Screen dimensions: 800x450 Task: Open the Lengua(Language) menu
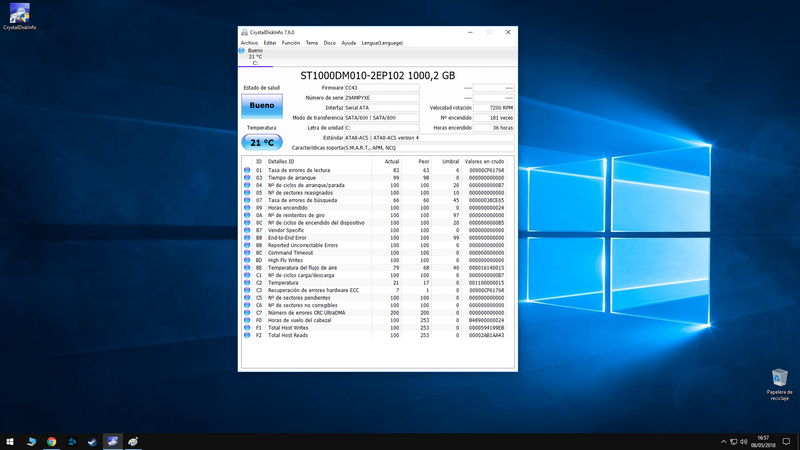click(x=382, y=43)
